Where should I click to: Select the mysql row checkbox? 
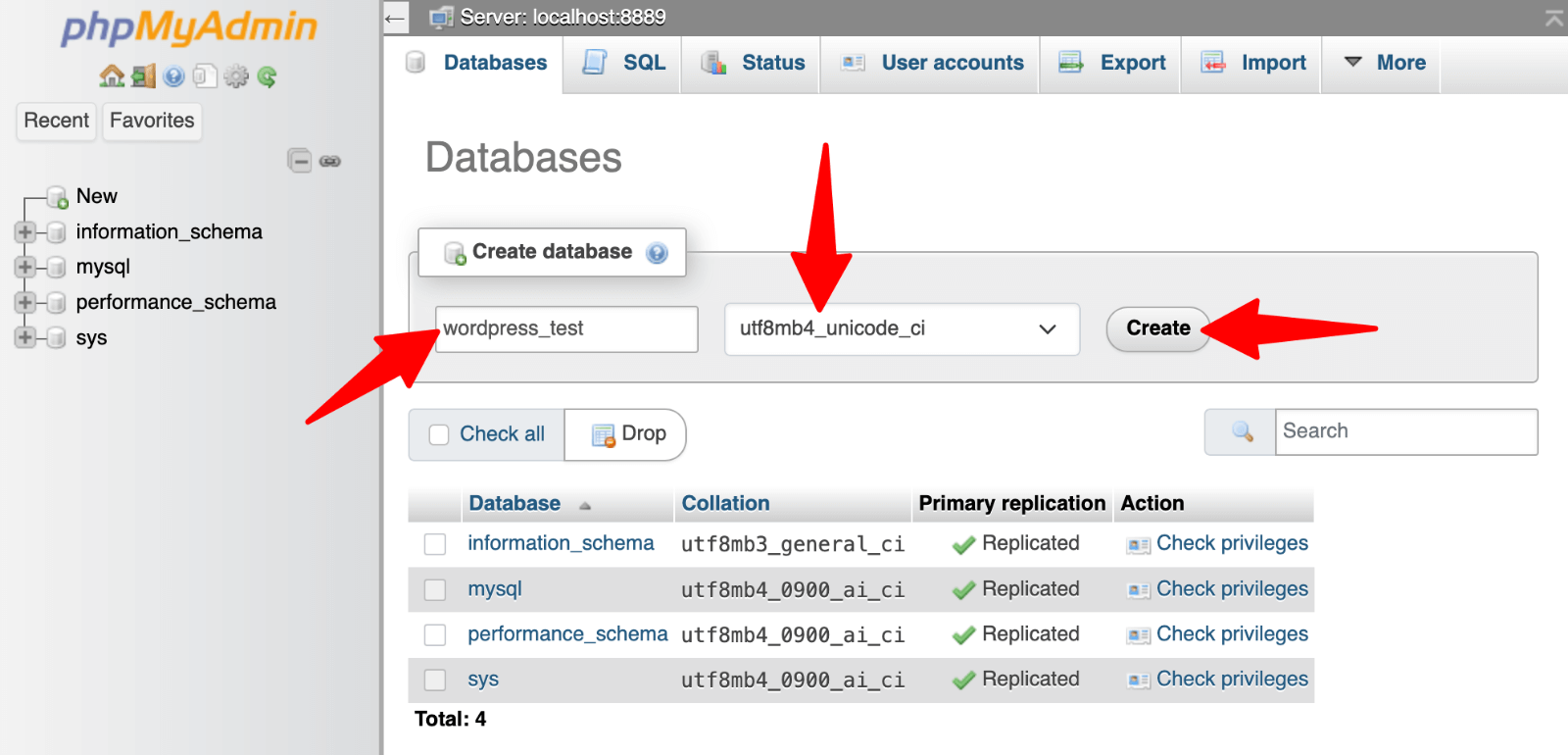point(435,589)
